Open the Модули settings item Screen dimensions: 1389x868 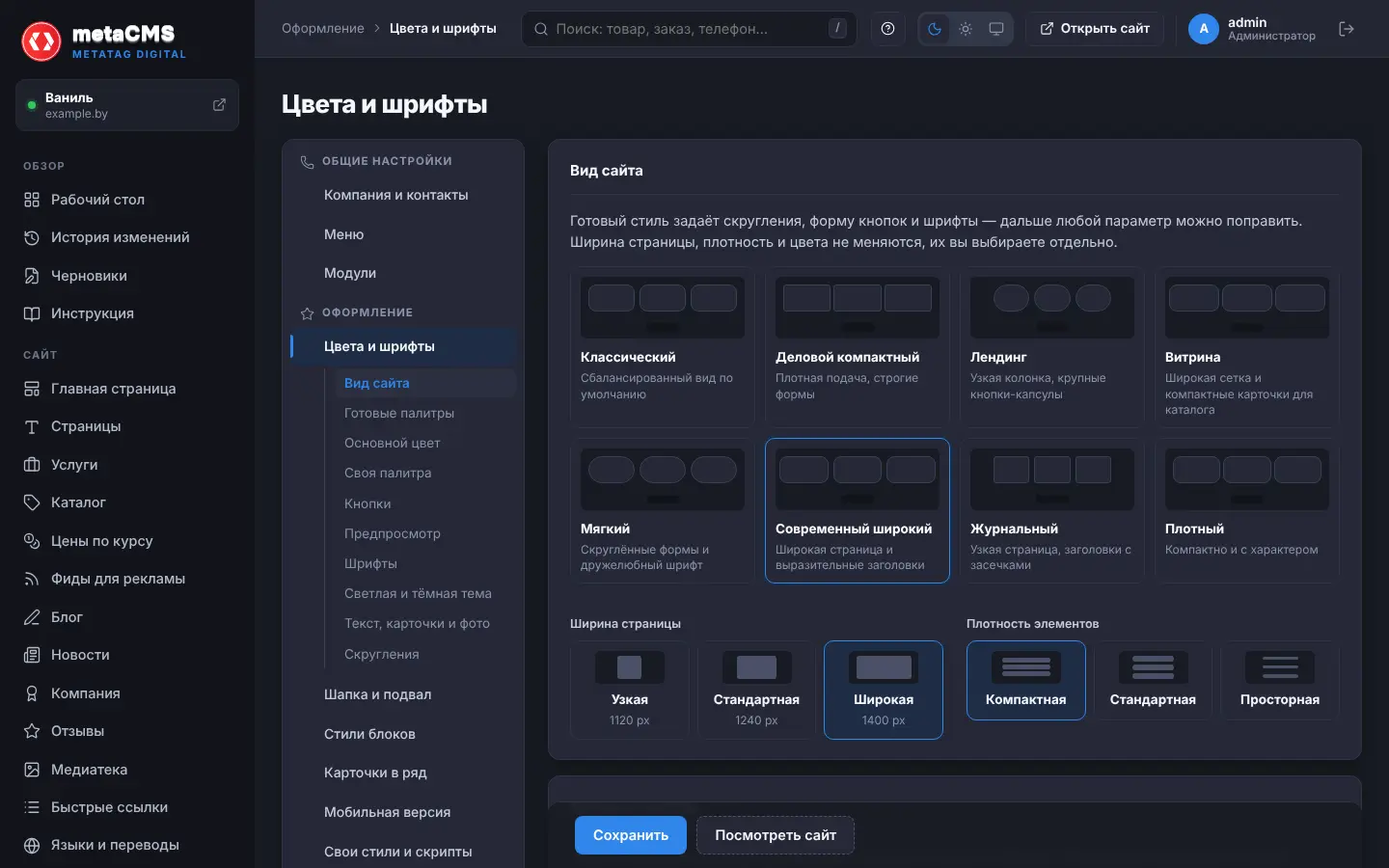click(x=350, y=273)
